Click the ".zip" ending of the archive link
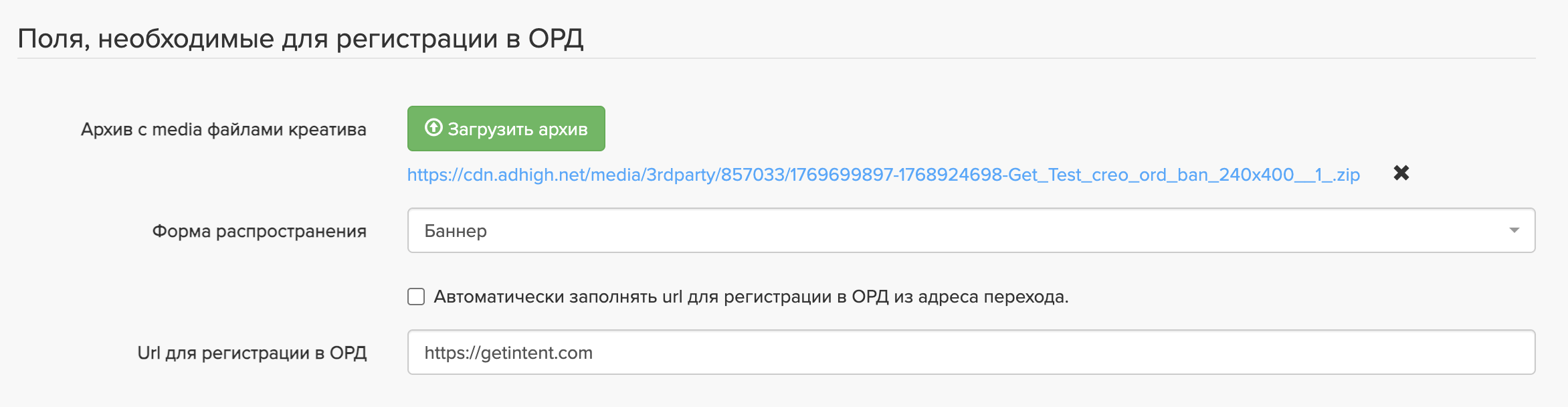Viewport: 1568px width, 407px height. pos(1346,175)
